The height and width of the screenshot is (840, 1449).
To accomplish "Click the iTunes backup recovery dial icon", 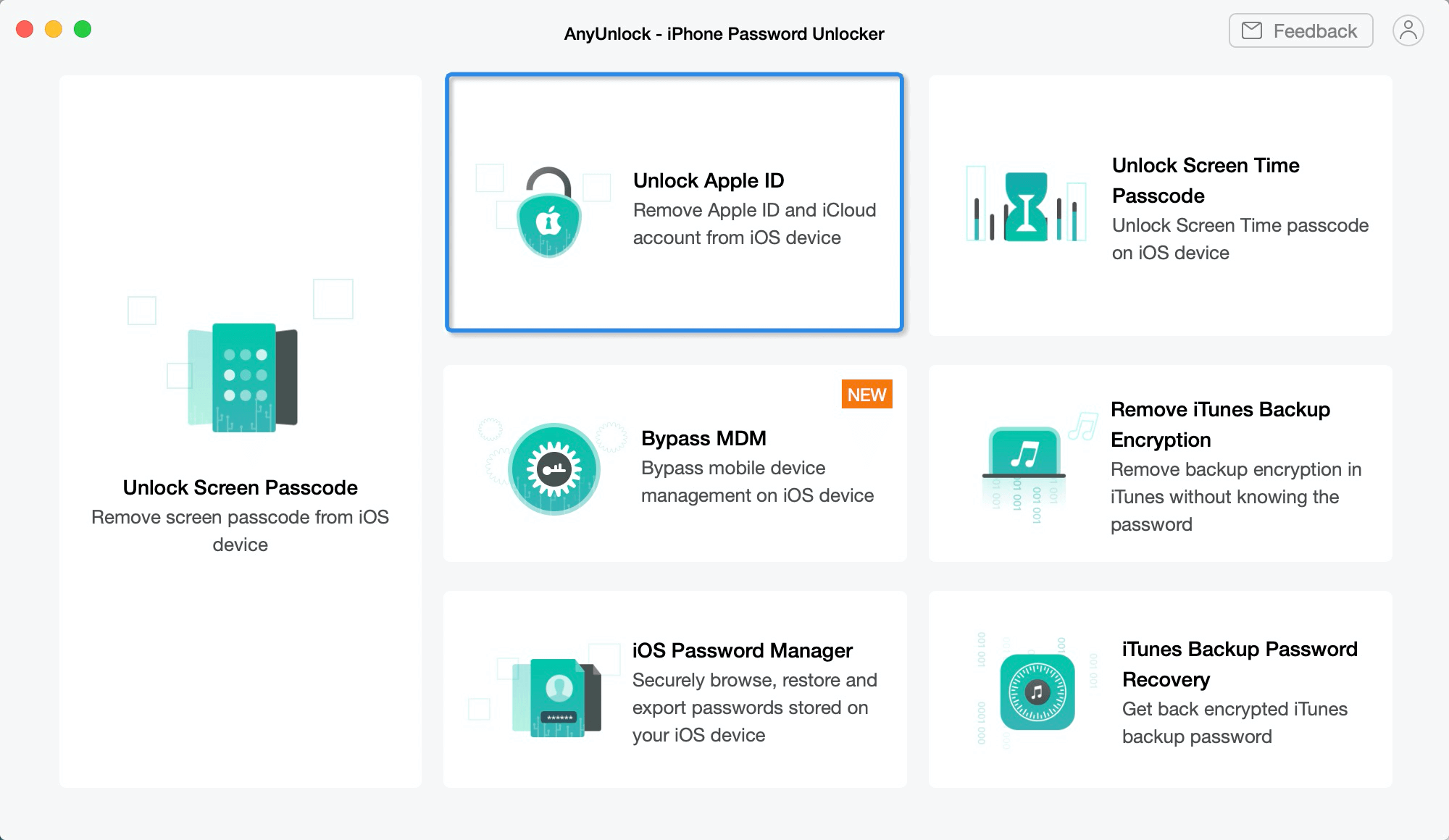I will click(x=1037, y=692).
